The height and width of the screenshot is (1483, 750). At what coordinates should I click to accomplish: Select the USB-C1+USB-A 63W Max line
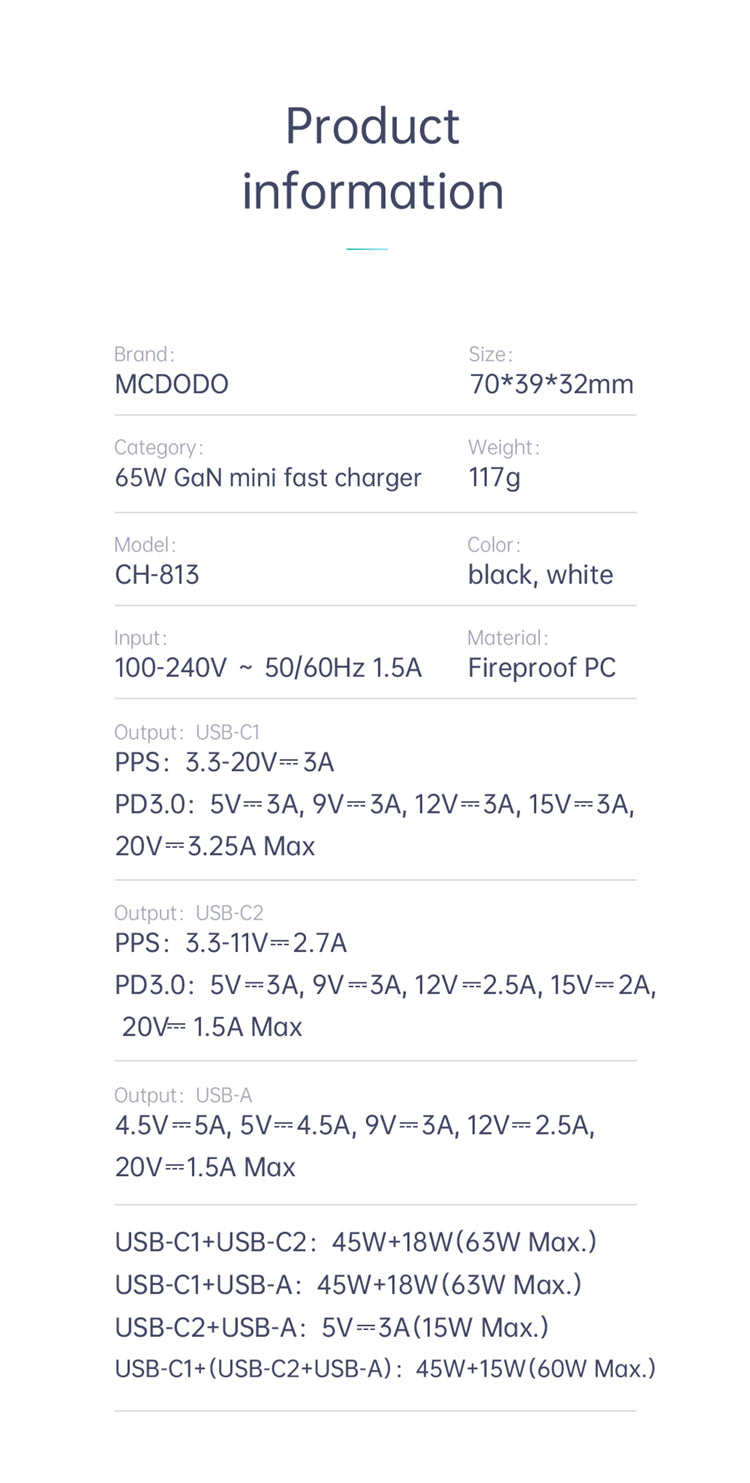coord(349,1285)
